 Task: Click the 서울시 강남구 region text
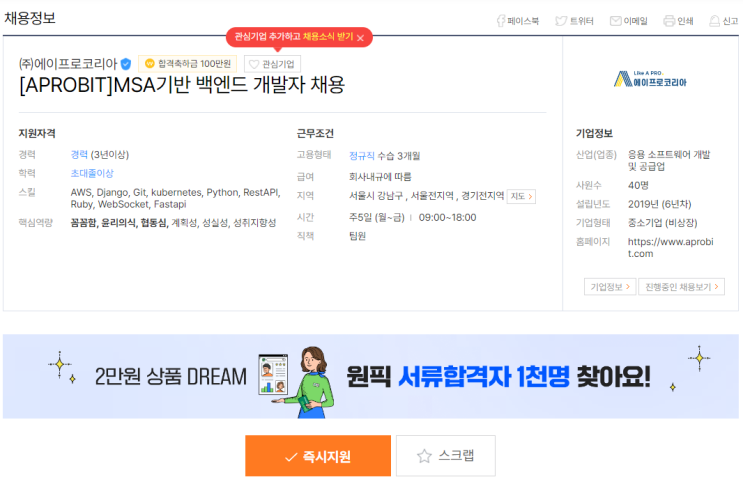click(x=376, y=196)
